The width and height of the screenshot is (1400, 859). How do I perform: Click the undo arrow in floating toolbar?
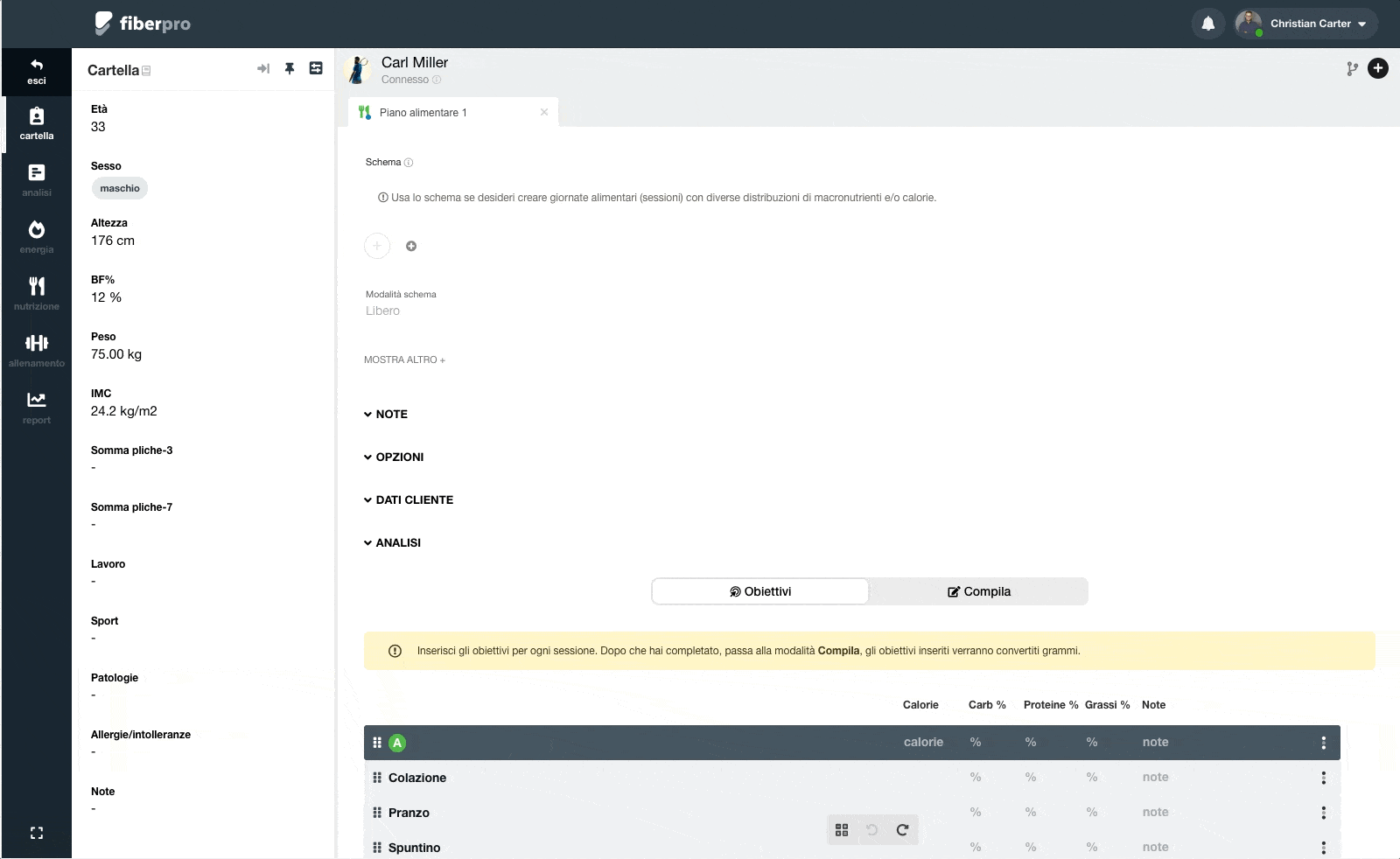coord(871,829)
